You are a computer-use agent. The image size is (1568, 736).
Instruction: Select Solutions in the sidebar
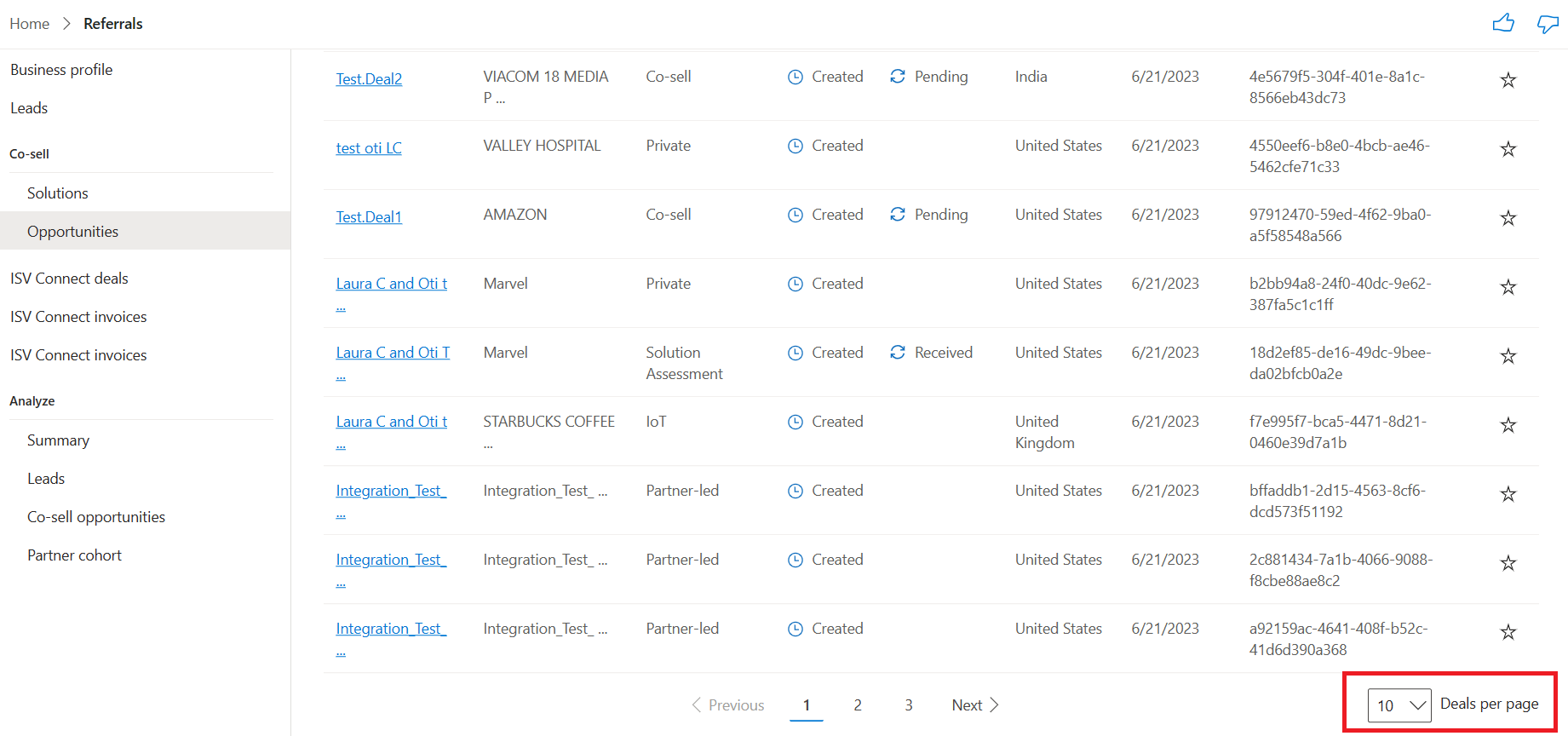coord(57,193)
